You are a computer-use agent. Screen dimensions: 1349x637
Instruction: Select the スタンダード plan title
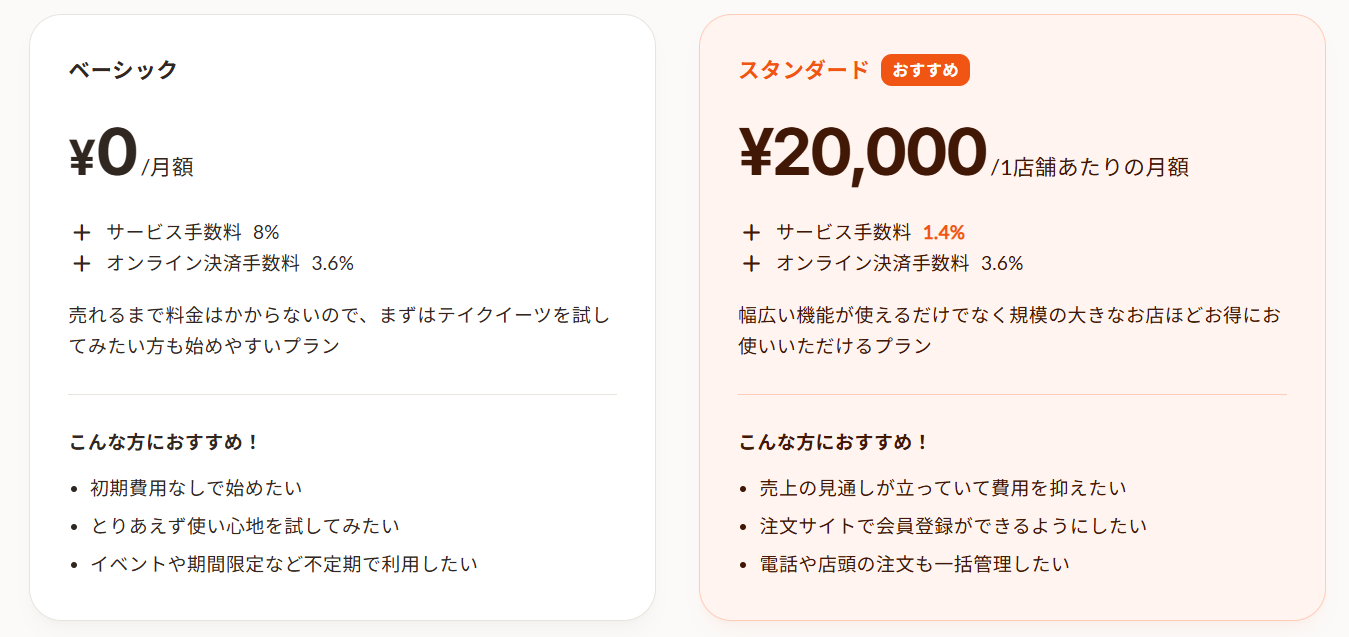804,70
